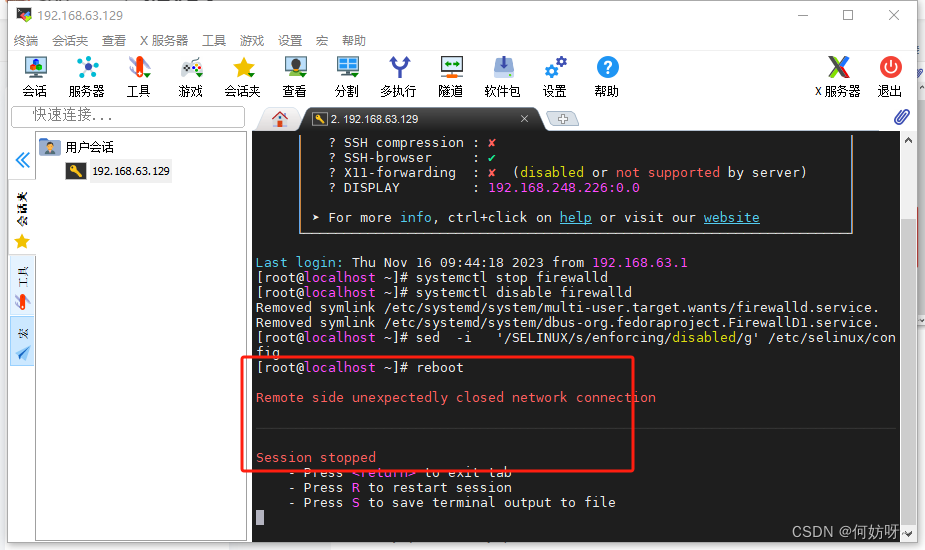Click the reboot command line
The image size is (925, 550).
[x=360, y=367]
